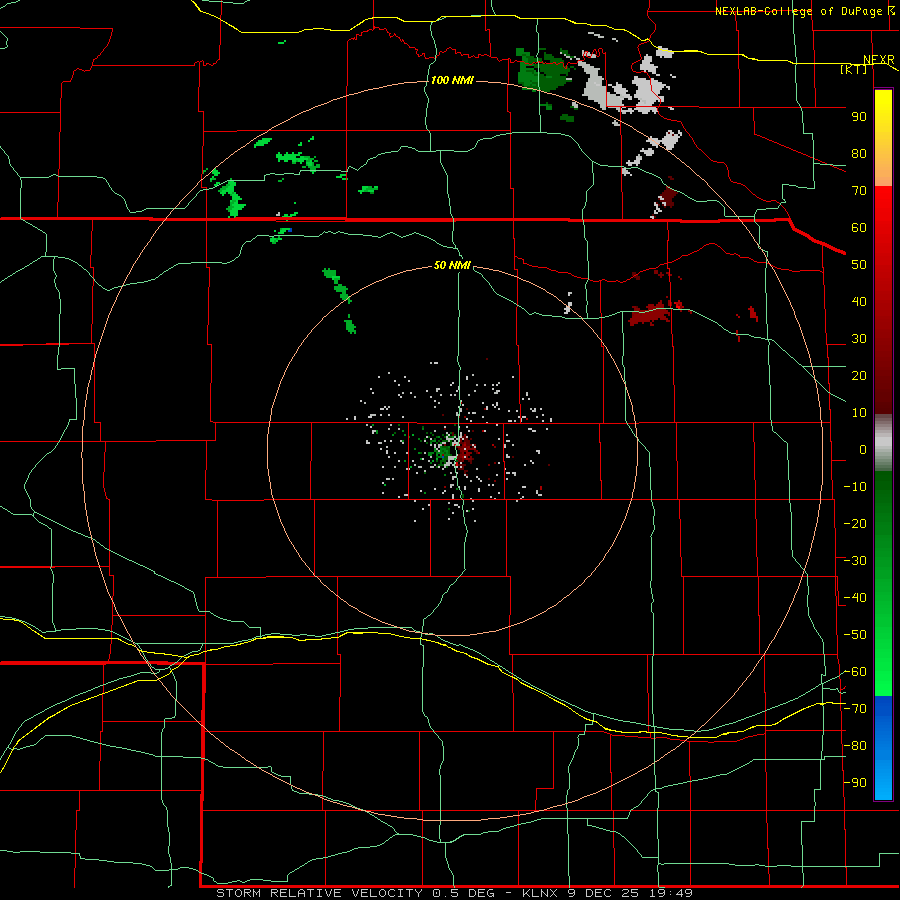Click the -20 value on the velocity scale
The width and height of the screenshot is (900, 900).
click(855, 523)
